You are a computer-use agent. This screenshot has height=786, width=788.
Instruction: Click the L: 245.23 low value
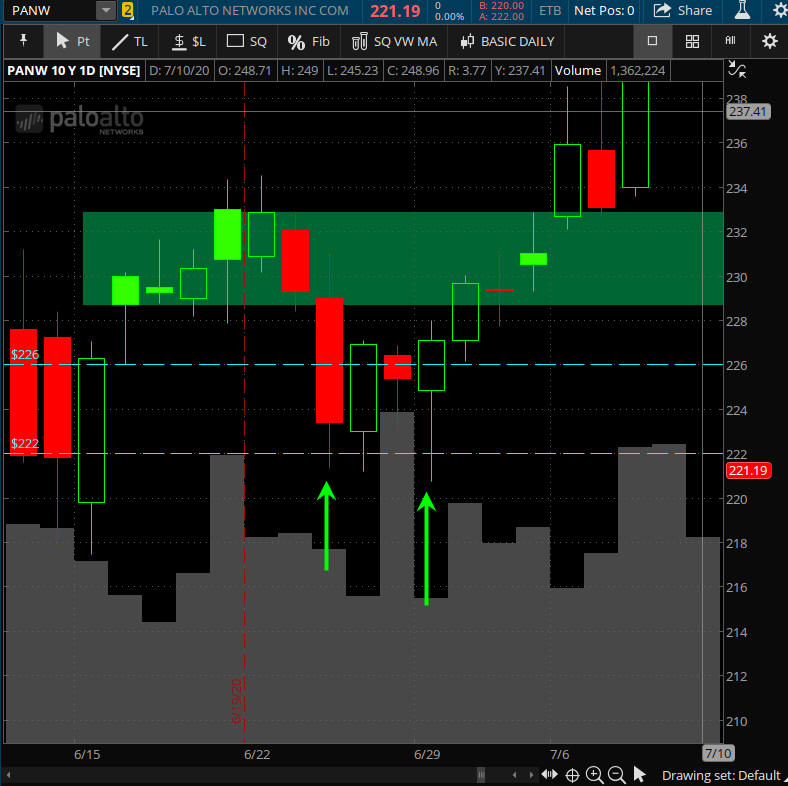tap(352, 70)
